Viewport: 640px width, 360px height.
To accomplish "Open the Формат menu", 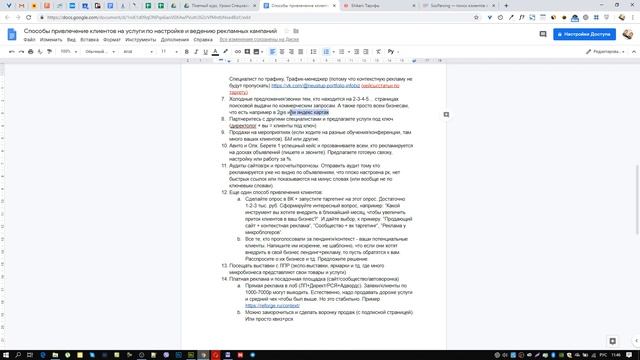I will (x=112, y=40).
